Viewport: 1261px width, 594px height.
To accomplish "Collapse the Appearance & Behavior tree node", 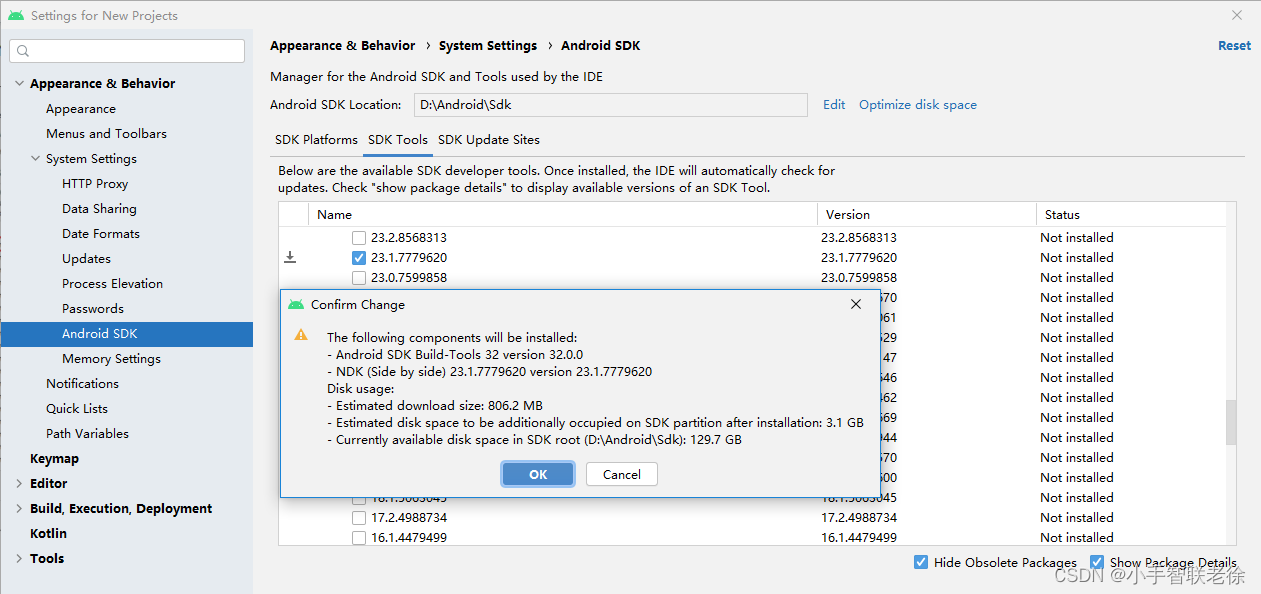I will point(19,84).
